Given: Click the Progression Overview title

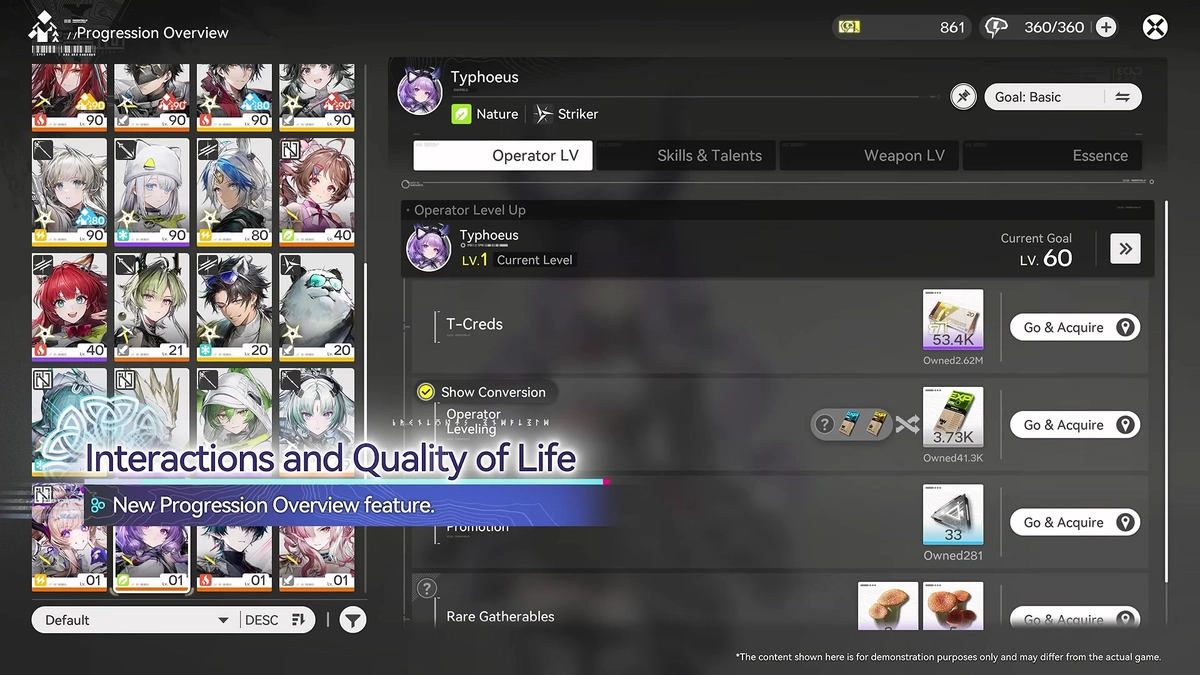Looking at the screenshot, I should [152, 33].
